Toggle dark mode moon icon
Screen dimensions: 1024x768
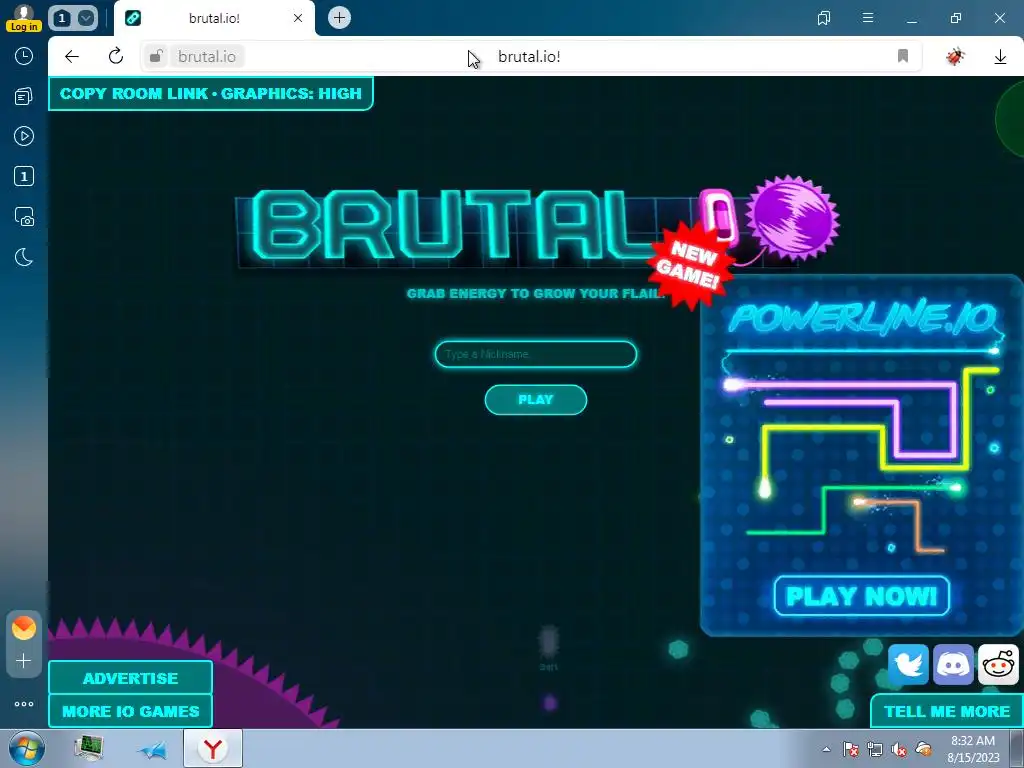click(24, 257)
